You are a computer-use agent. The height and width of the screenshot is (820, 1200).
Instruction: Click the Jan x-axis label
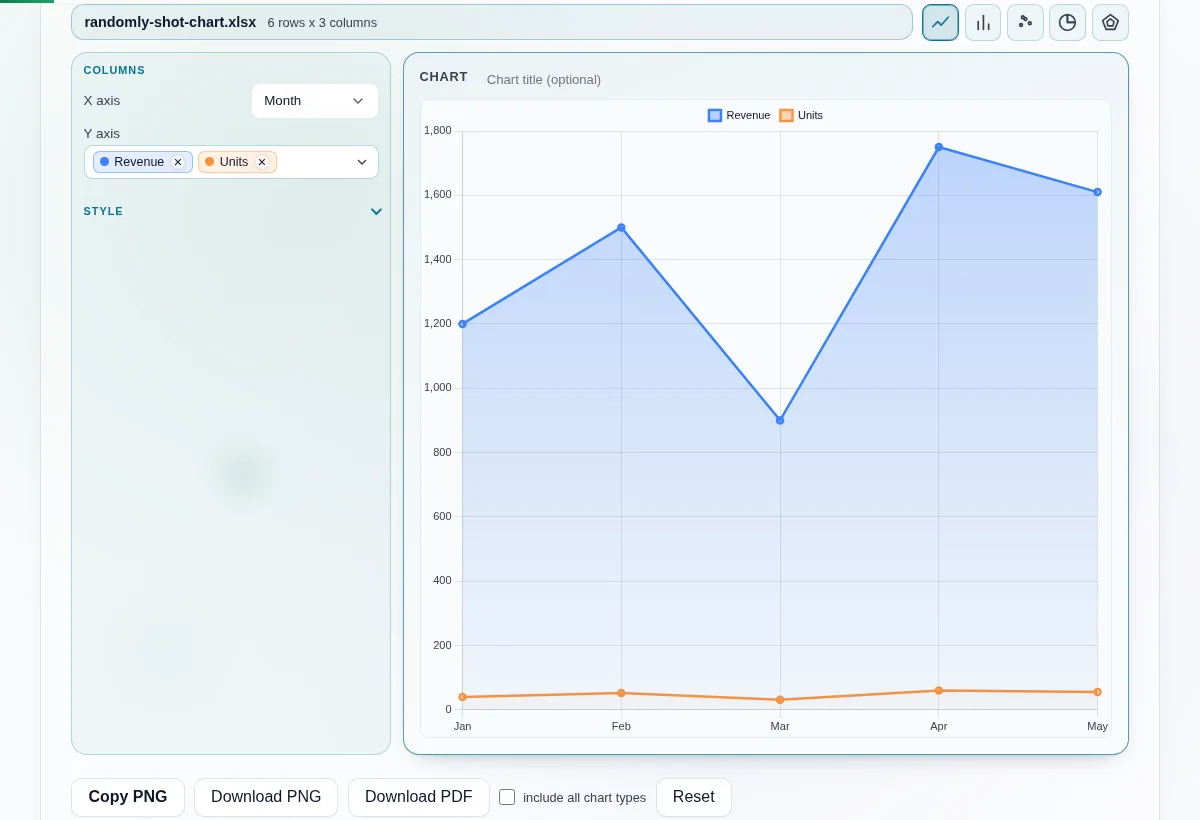point(462,726)
